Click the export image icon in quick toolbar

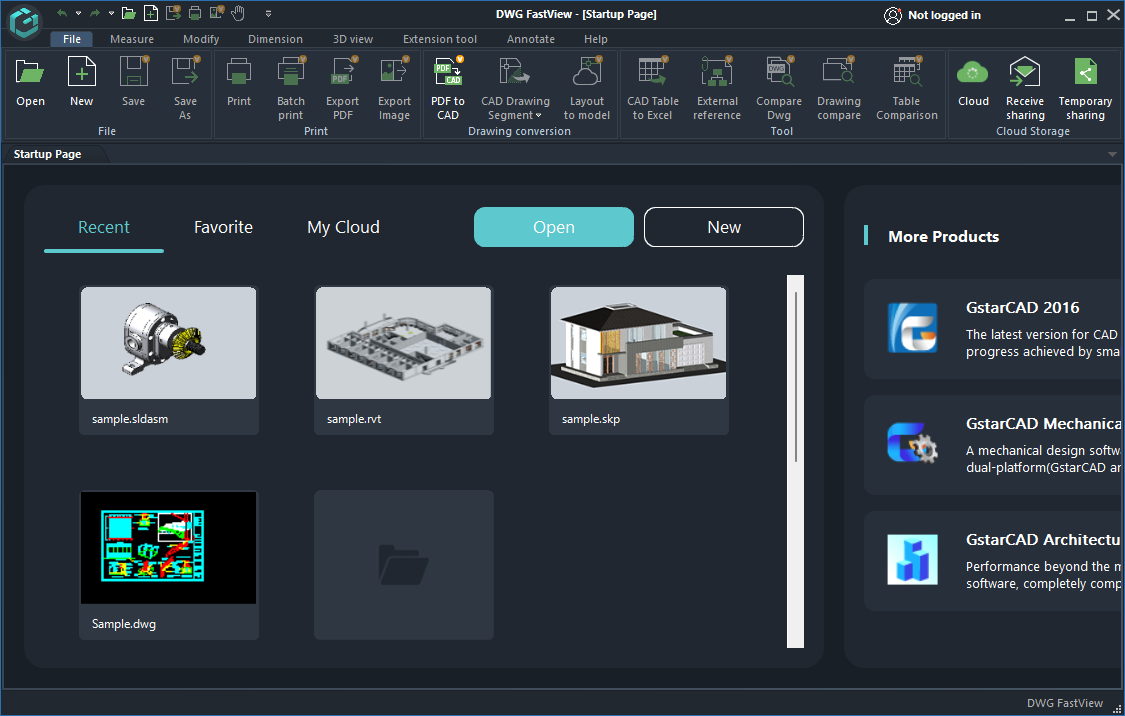point(216,13)
